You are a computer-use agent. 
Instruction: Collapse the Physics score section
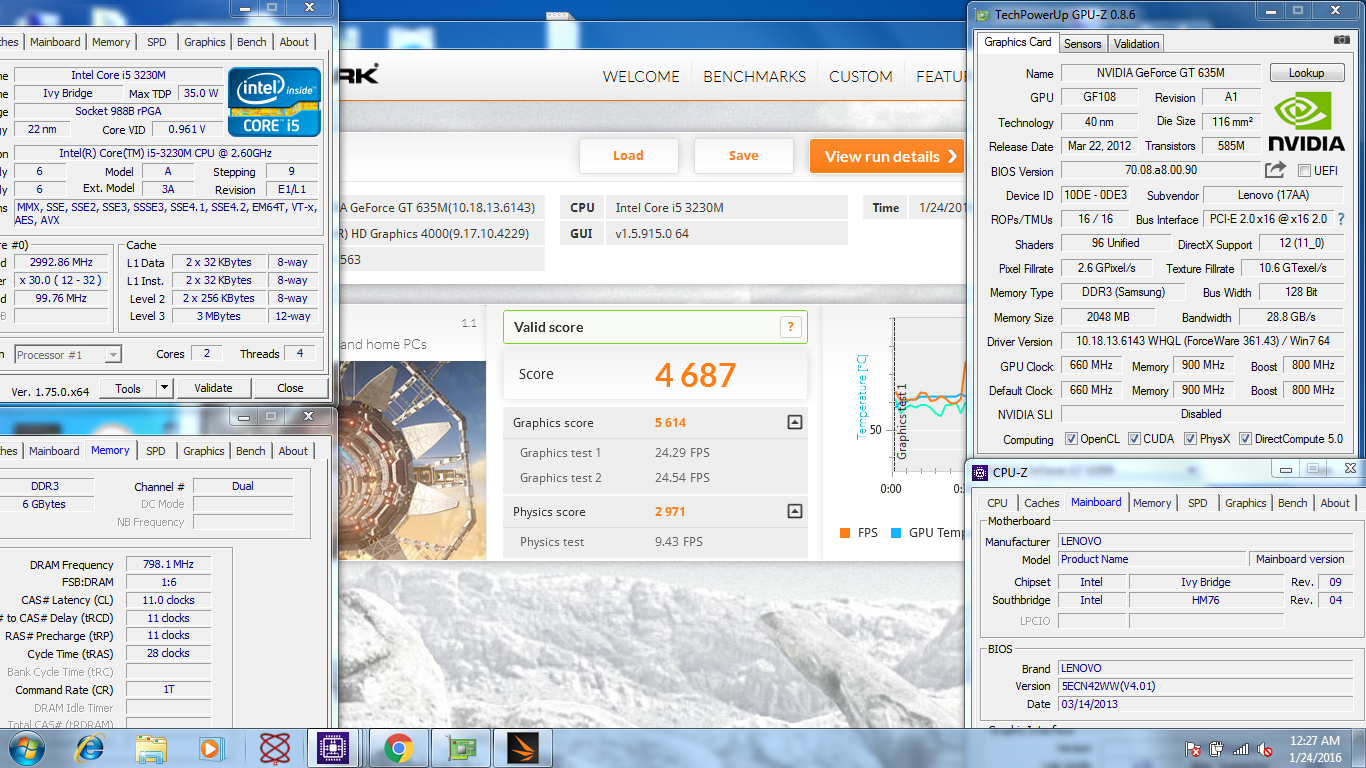pyautogui.click(x=795, y=511)
